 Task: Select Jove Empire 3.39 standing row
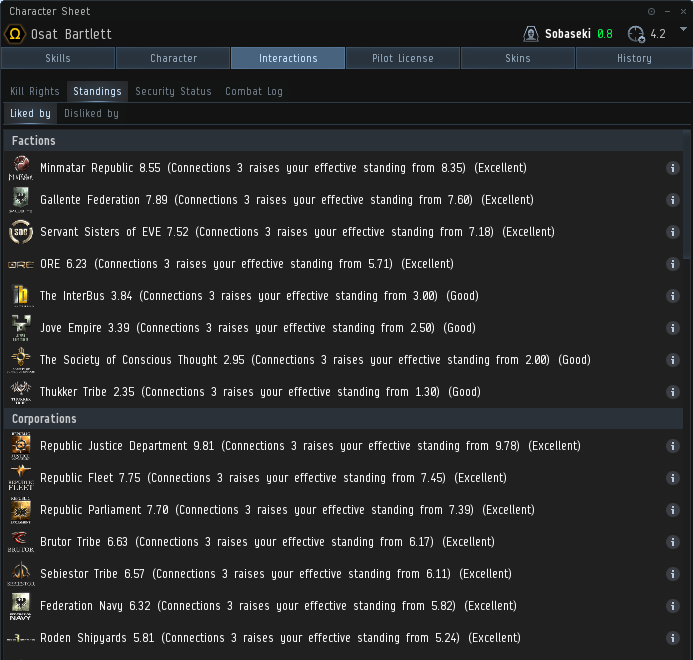pyautogui.click(x=343, y=328)
